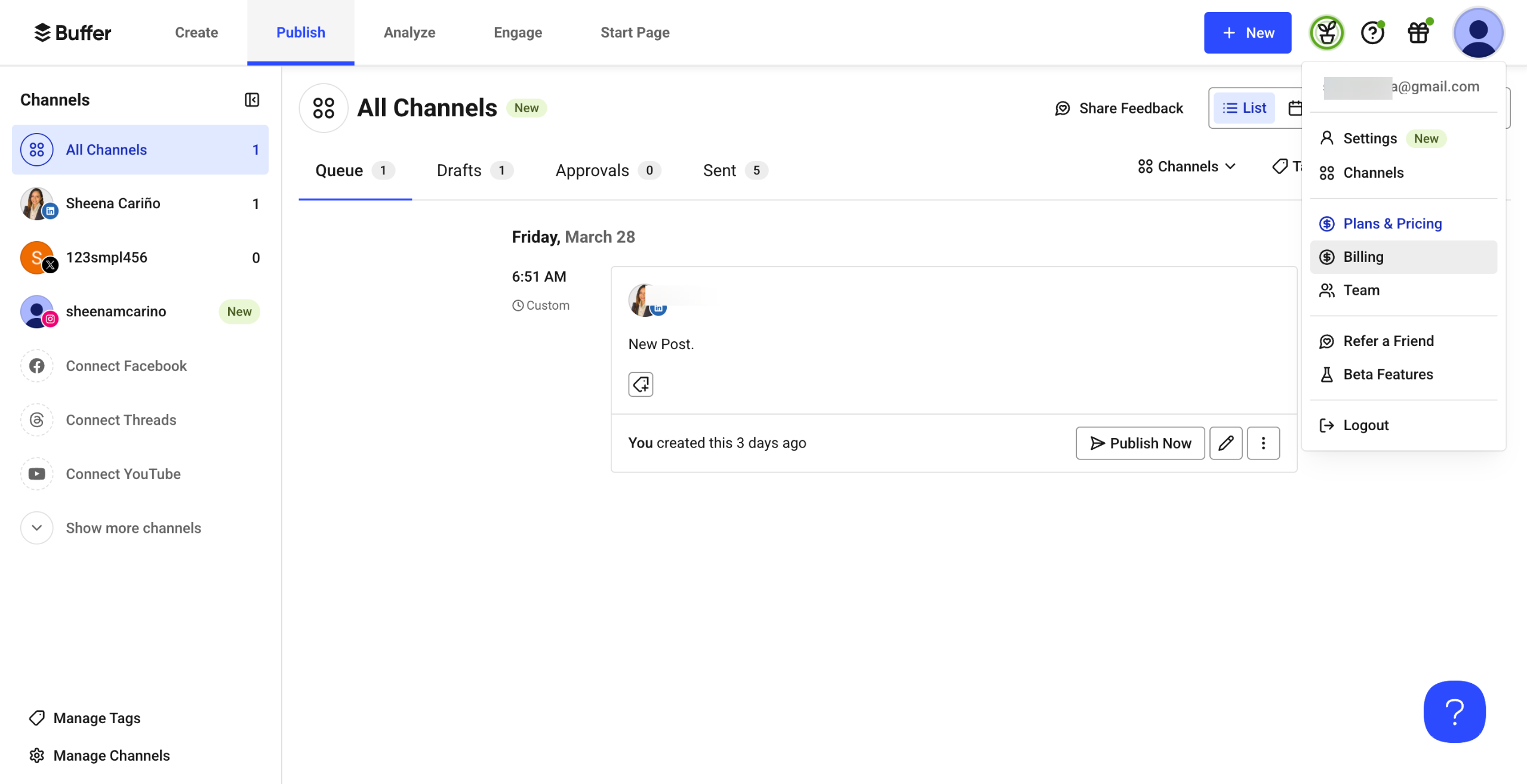Click Connect Facebook channel option

coord(126,366)
